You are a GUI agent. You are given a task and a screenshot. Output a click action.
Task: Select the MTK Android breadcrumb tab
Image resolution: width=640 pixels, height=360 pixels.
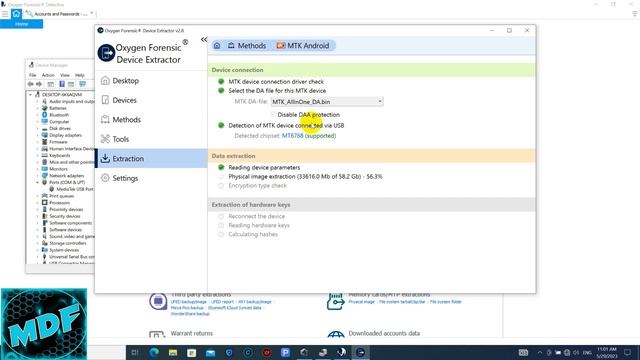[303, 46]
